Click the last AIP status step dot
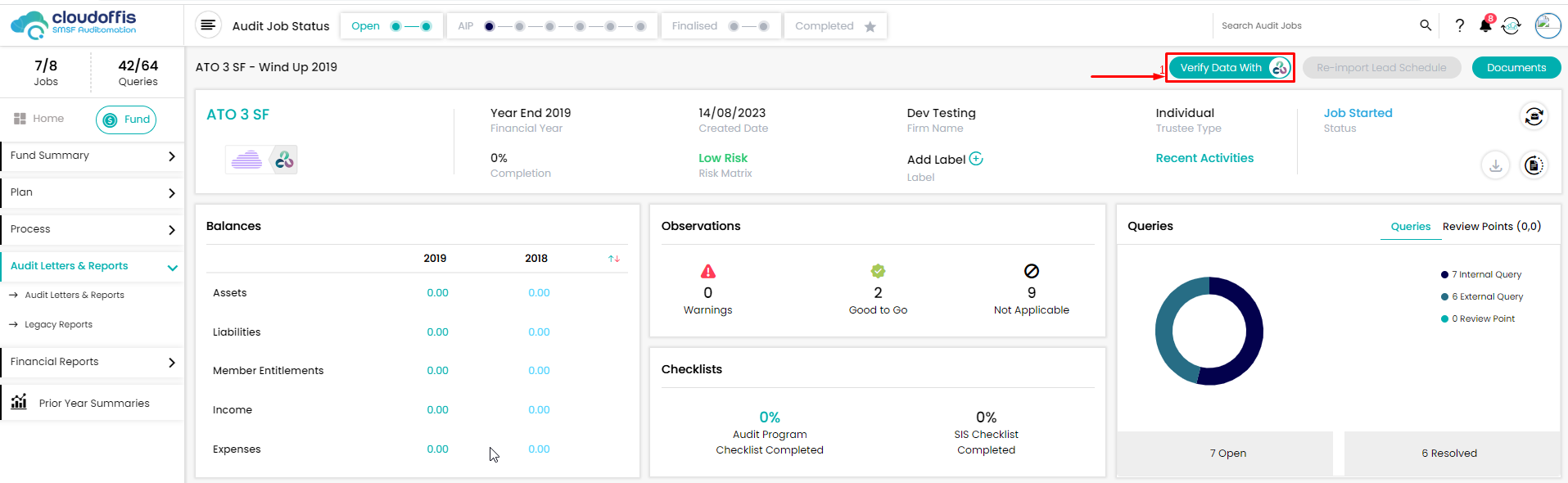The width and height of the screenshot is (1568, 483). [x=640, y=26]
